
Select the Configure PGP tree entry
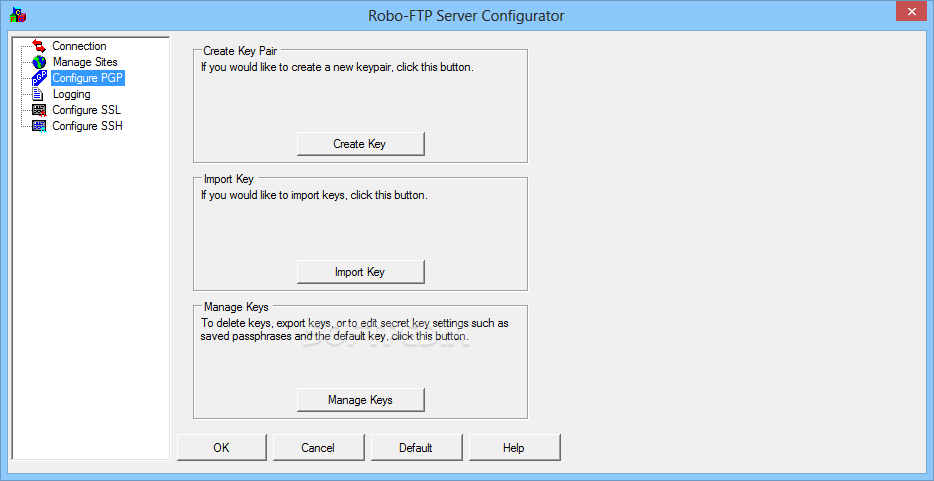coord(88,78)
